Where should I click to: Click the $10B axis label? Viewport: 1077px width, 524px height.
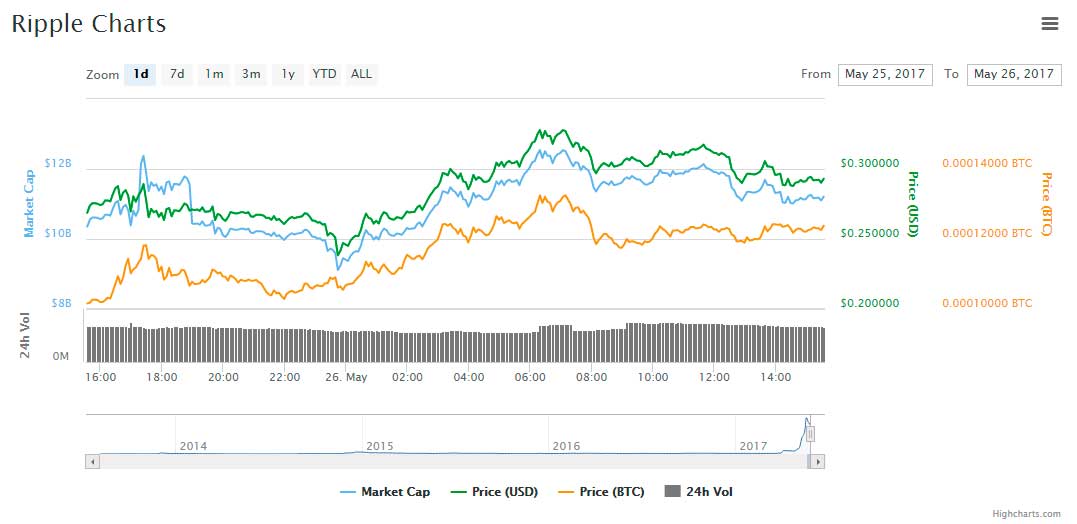click(58, 233)
